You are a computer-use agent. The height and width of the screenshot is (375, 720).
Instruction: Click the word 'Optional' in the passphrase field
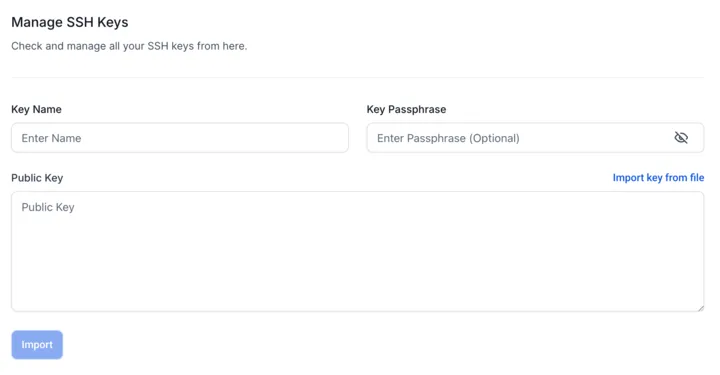click(495, 138)
